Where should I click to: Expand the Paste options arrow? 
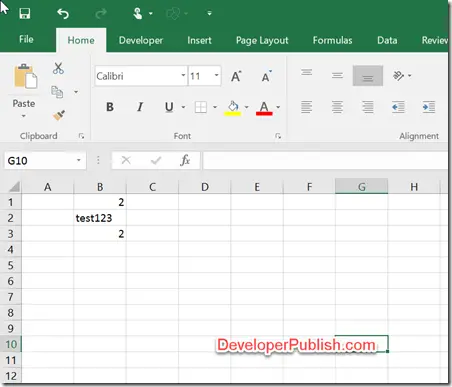[24, 116]
